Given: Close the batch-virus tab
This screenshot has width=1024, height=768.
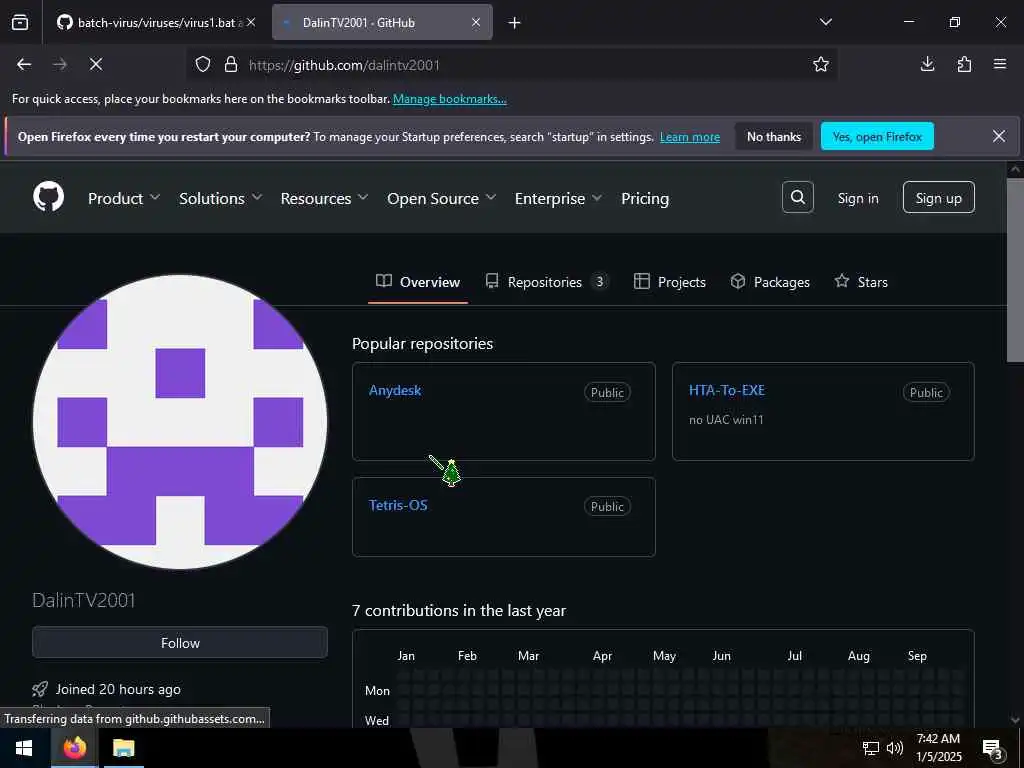Looking at the screenshot, I should coord(251,22).
